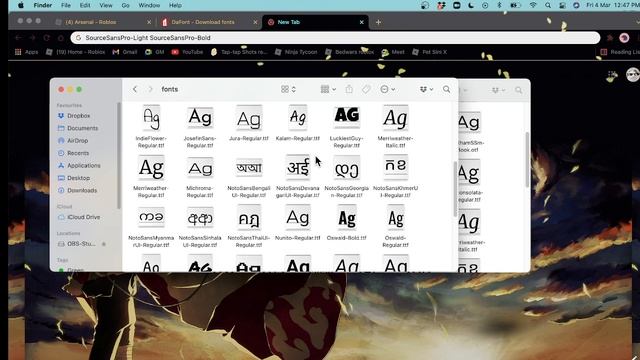
Task: Click the fonts window vertical scrollbar
Action: coord(455,189)
